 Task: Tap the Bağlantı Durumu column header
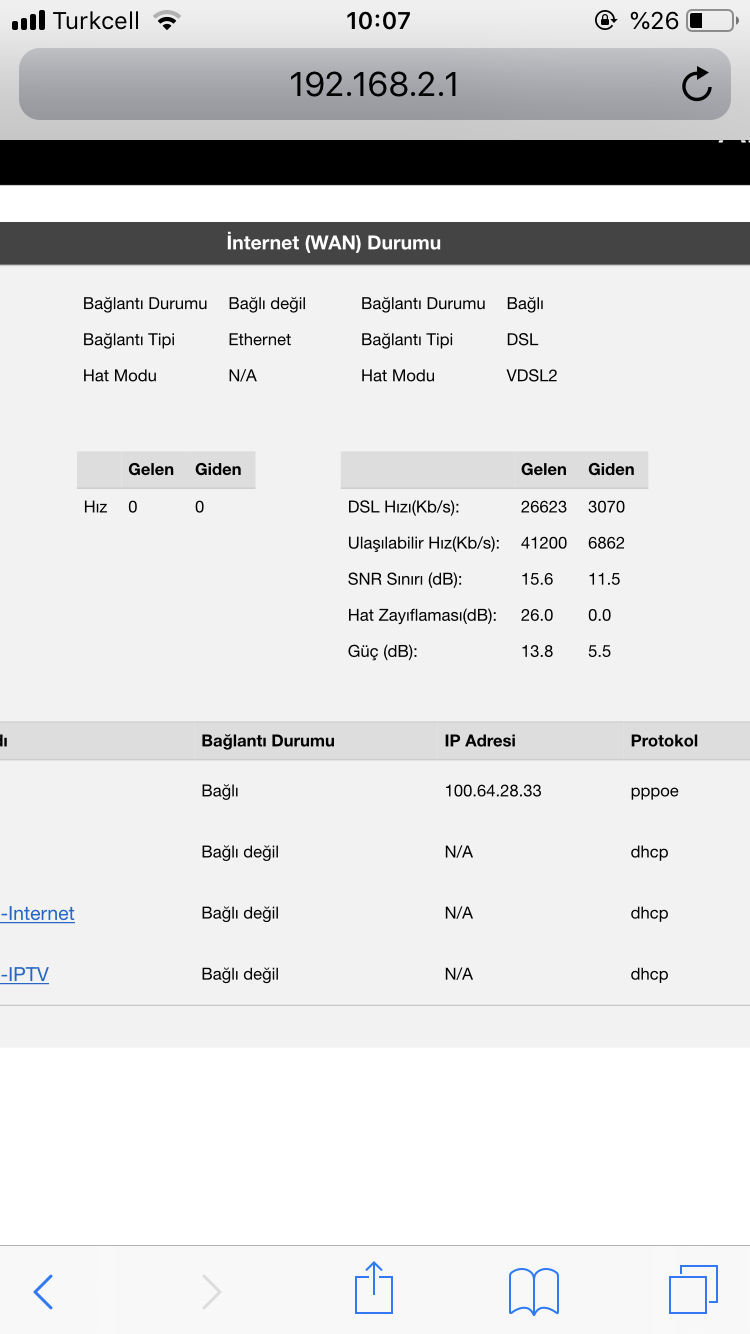[x=268, y=741]
